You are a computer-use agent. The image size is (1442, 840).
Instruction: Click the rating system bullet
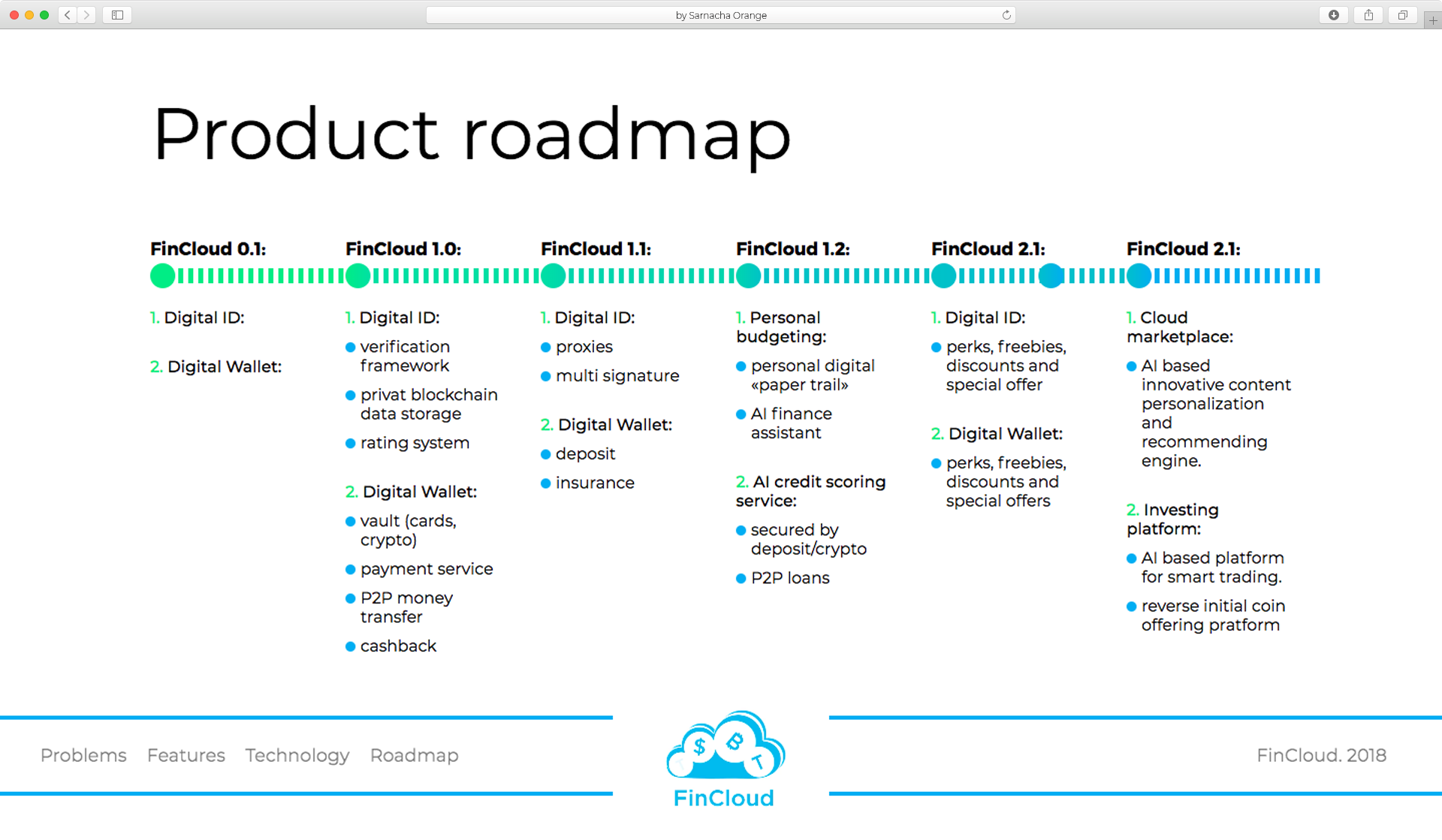pos(408,444)
